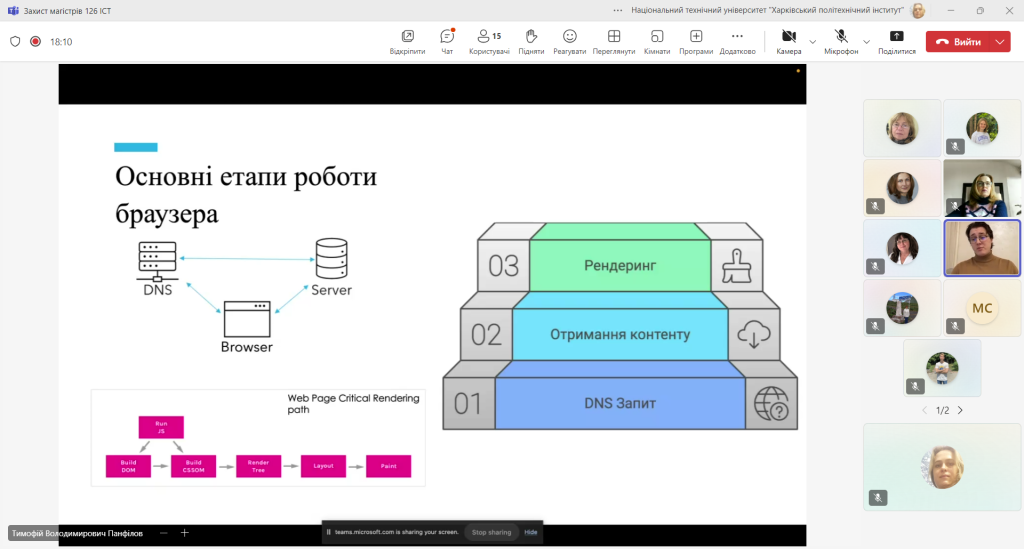Select the MC participant tile
Image resolution: width=1024 pixels, height=549 pixels.
[982, 307]
